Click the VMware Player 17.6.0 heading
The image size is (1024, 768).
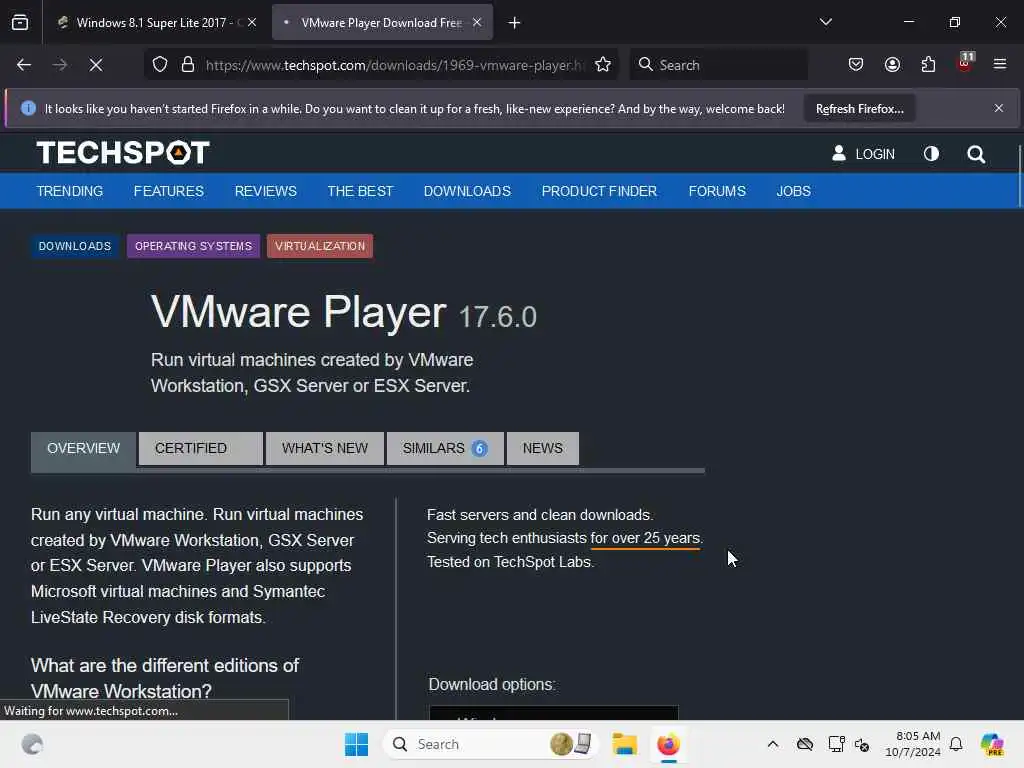pos(344,313)
